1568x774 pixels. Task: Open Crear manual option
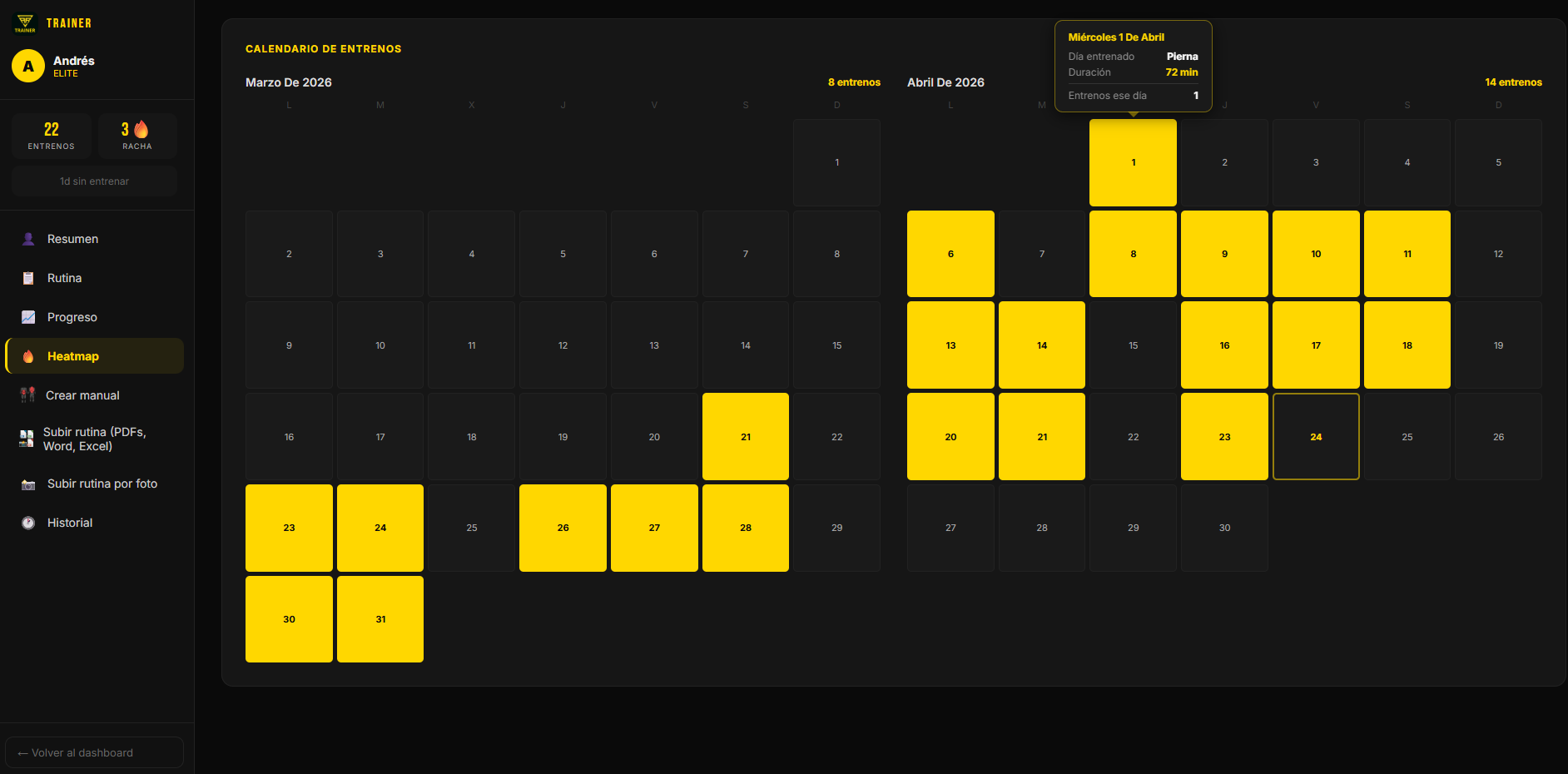click(94, 395)
